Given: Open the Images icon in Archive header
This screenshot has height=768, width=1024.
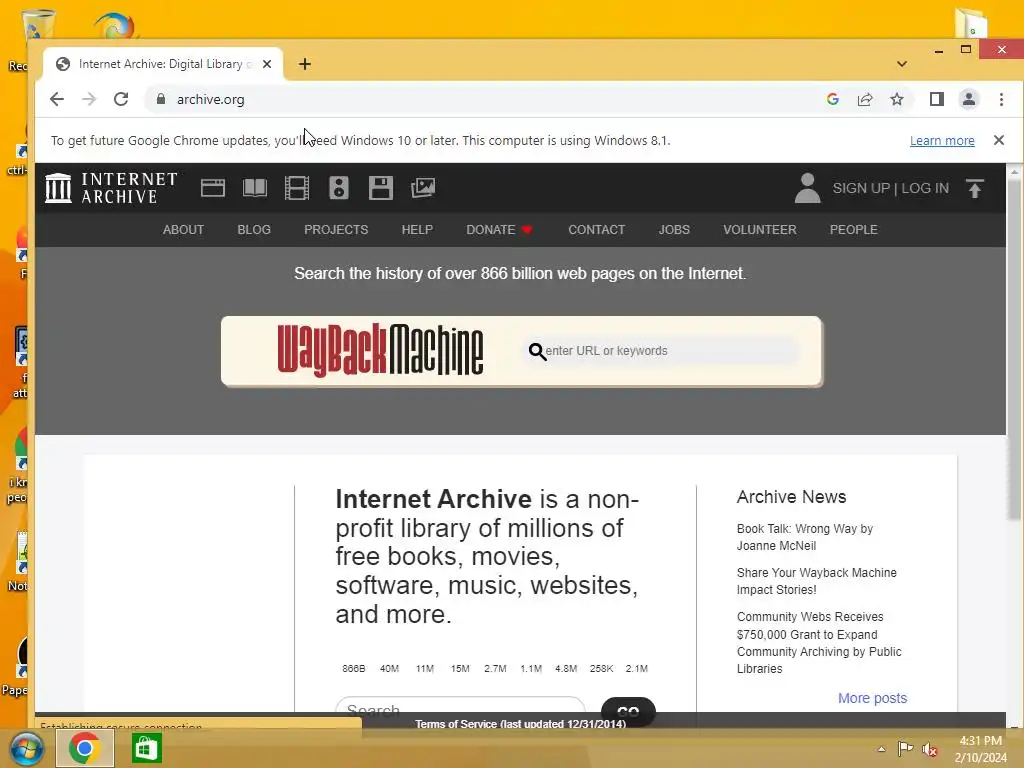Looking at the screenshot, I should pos(423,188).
